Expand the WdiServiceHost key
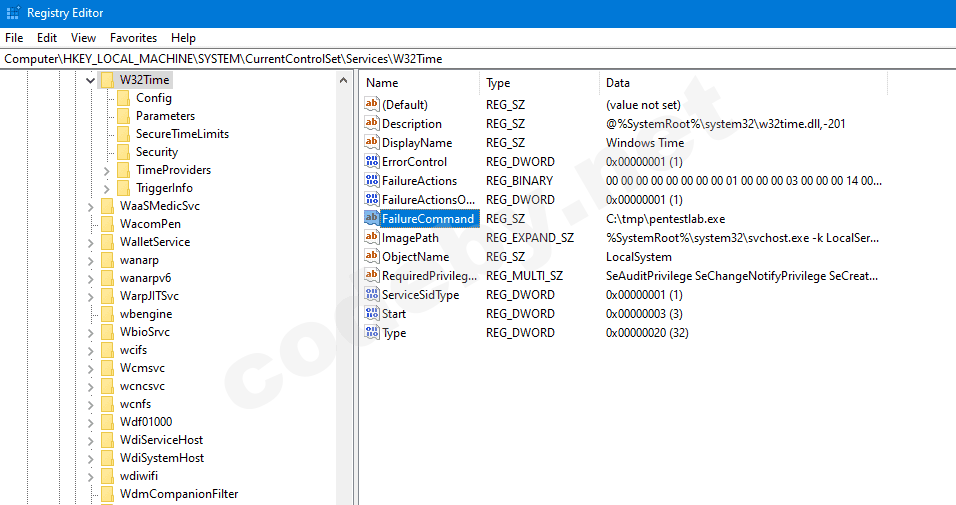This screenshot has width=956, height=505. 90,440
